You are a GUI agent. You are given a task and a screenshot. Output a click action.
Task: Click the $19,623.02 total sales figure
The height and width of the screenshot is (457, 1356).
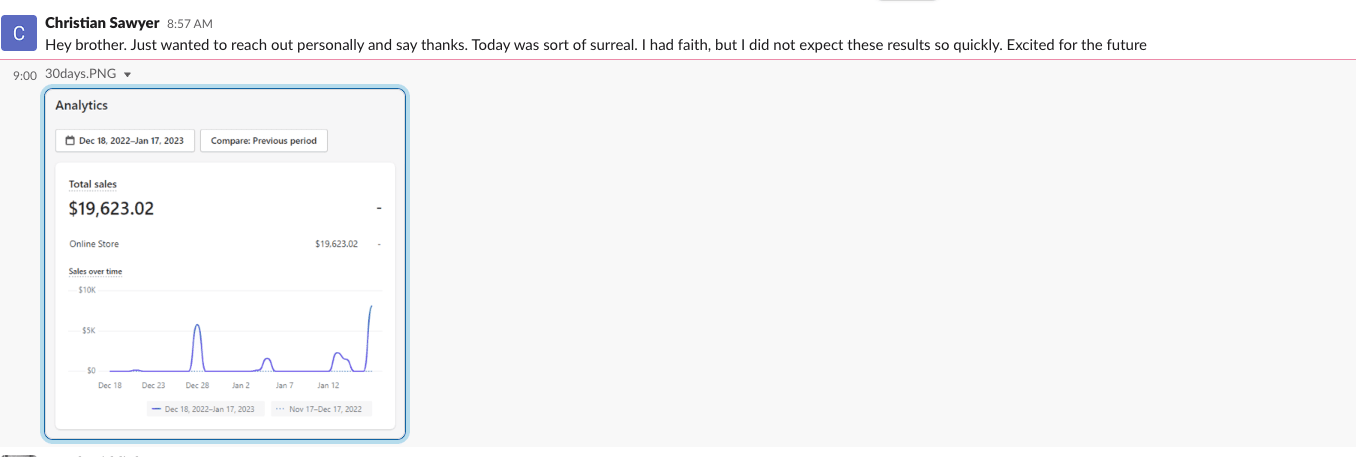pyautogui.click(x=111, y=209)
